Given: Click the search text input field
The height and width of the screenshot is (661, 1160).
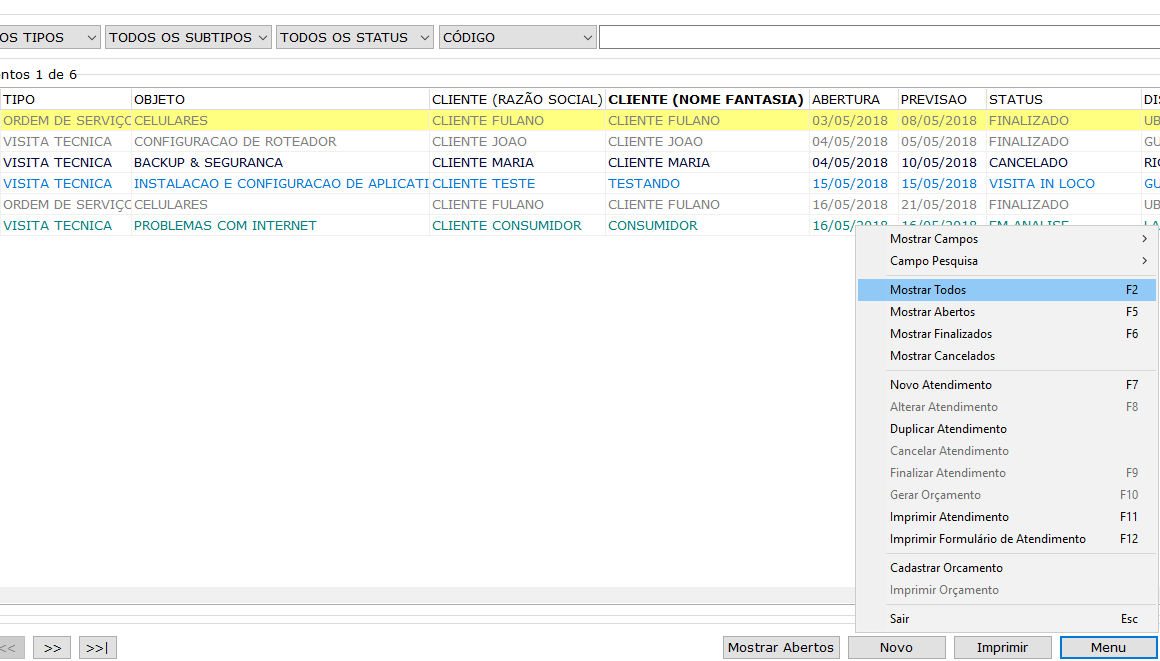Looking at the screenshot, I should pyautogui.click(x=878, y=37).
